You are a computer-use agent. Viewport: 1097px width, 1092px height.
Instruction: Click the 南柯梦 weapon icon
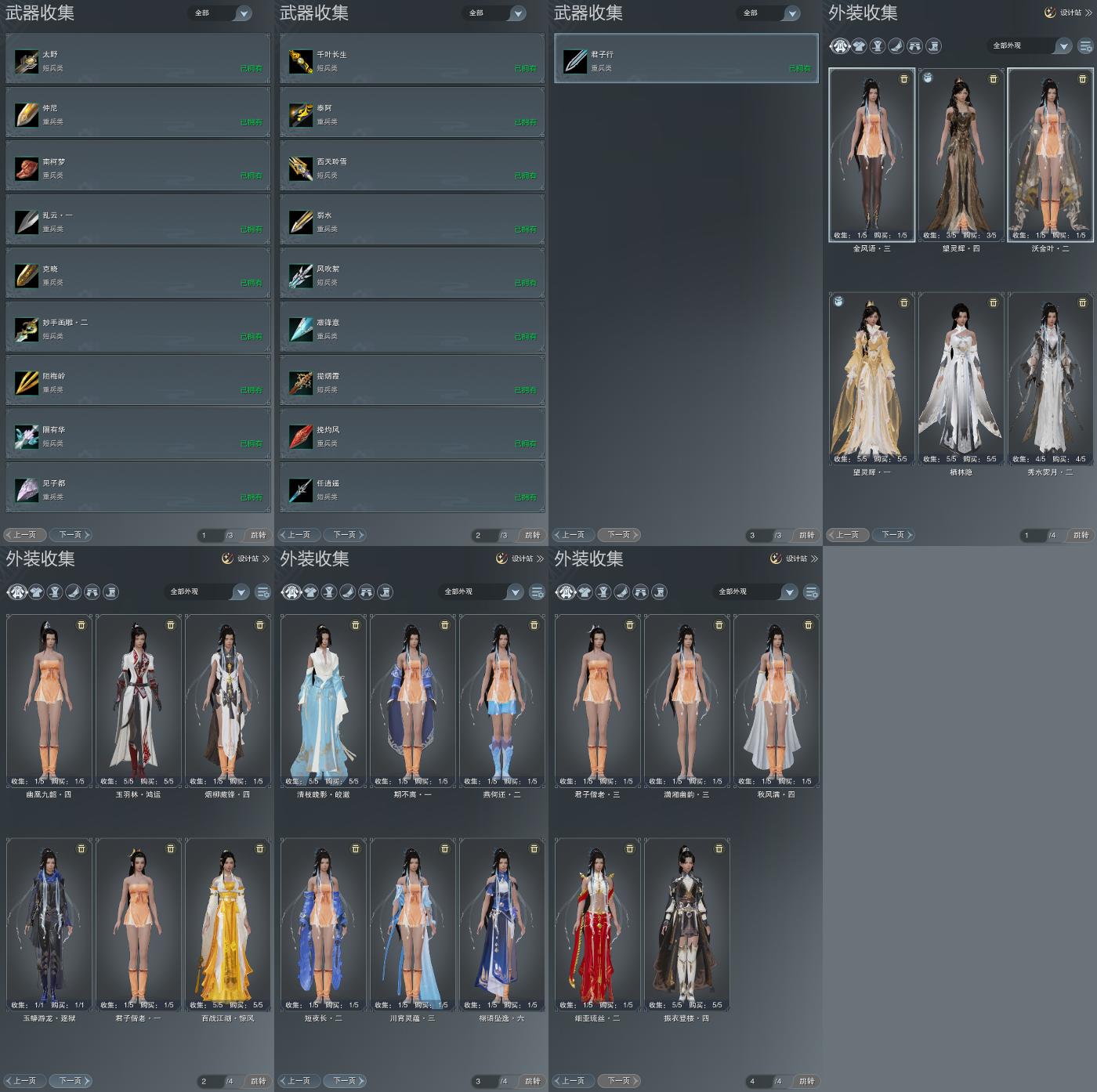click(x=27, y=168)
